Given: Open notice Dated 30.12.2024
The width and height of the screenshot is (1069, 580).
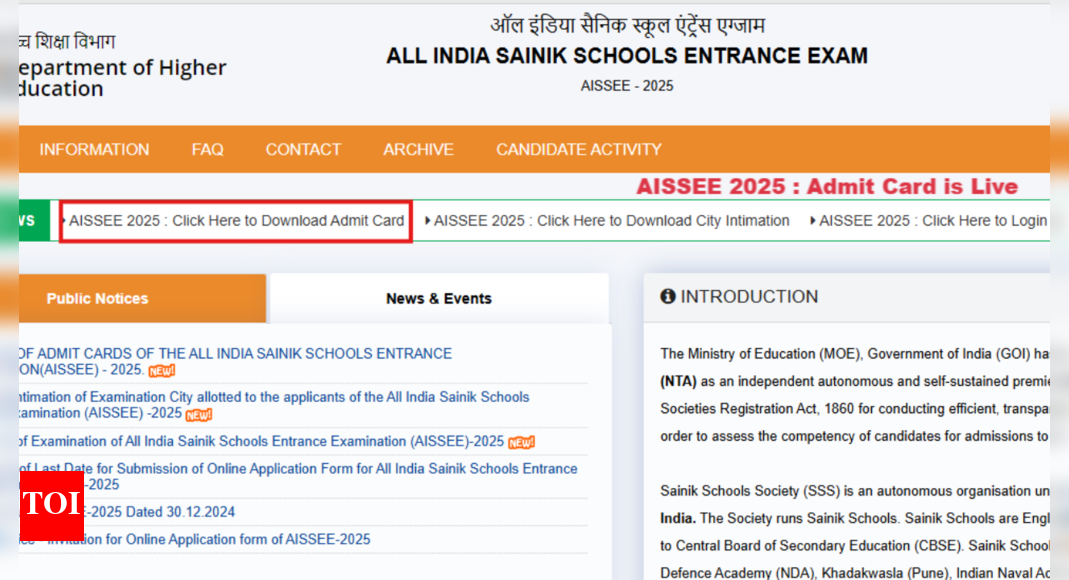Looking at the screenshot, I should (x=160, y=512).
